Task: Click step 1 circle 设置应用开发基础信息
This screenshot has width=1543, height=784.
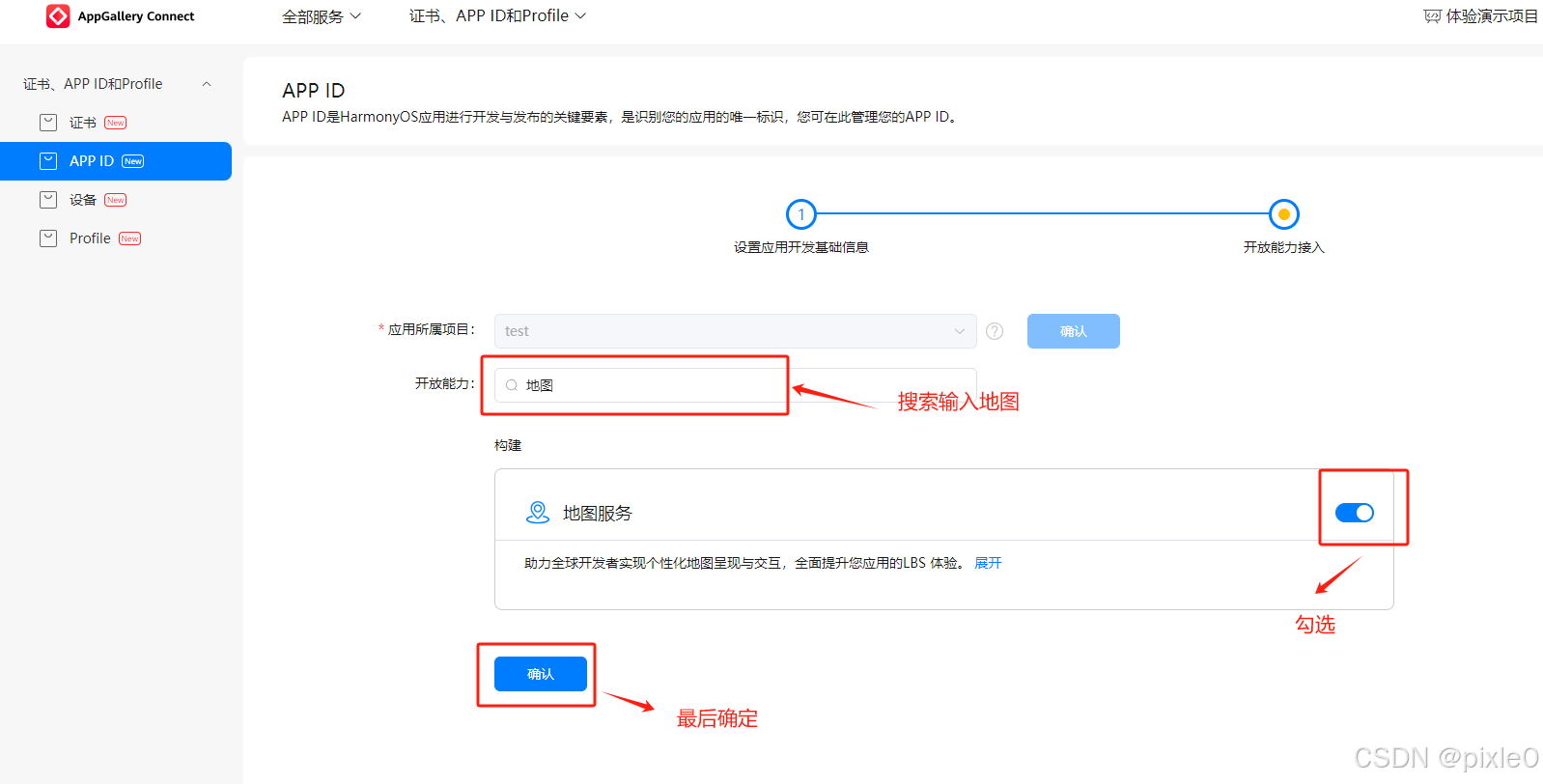Action: point(801,214)
